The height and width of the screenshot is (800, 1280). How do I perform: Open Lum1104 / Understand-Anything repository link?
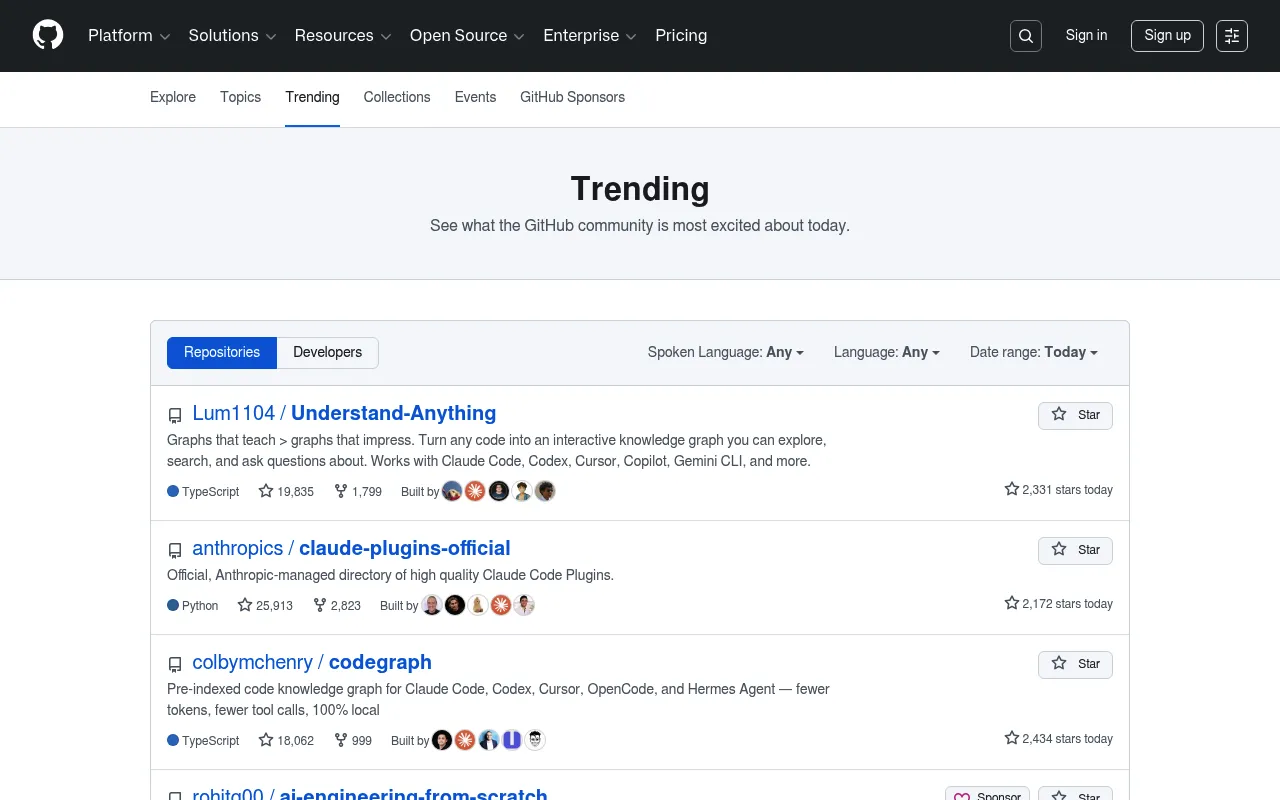(344, 413)
